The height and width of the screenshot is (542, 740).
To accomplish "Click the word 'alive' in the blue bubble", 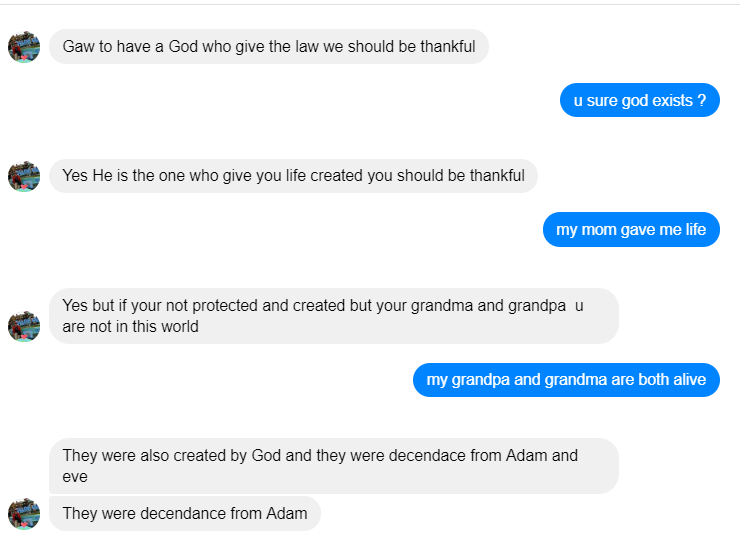I will [x=687, y=380].
